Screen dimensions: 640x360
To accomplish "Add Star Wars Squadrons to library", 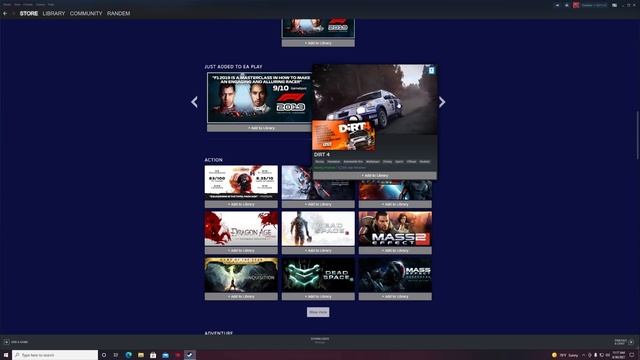I will [241, 204].
